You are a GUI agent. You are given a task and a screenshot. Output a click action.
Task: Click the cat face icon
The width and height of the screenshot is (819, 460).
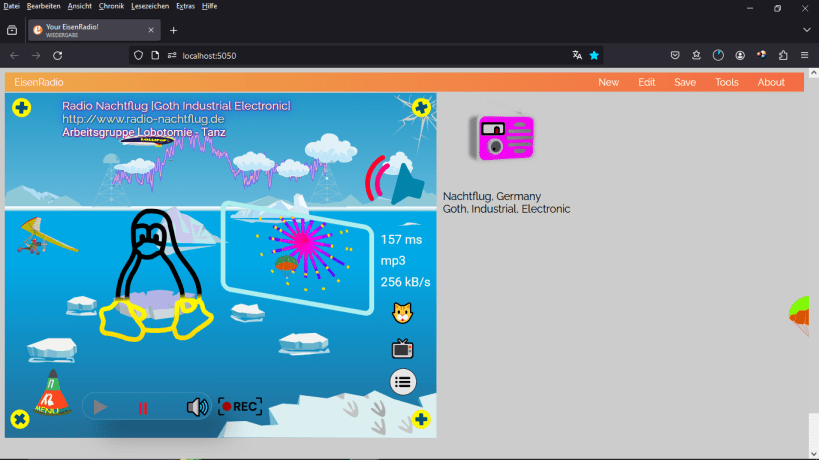[402, 313]
